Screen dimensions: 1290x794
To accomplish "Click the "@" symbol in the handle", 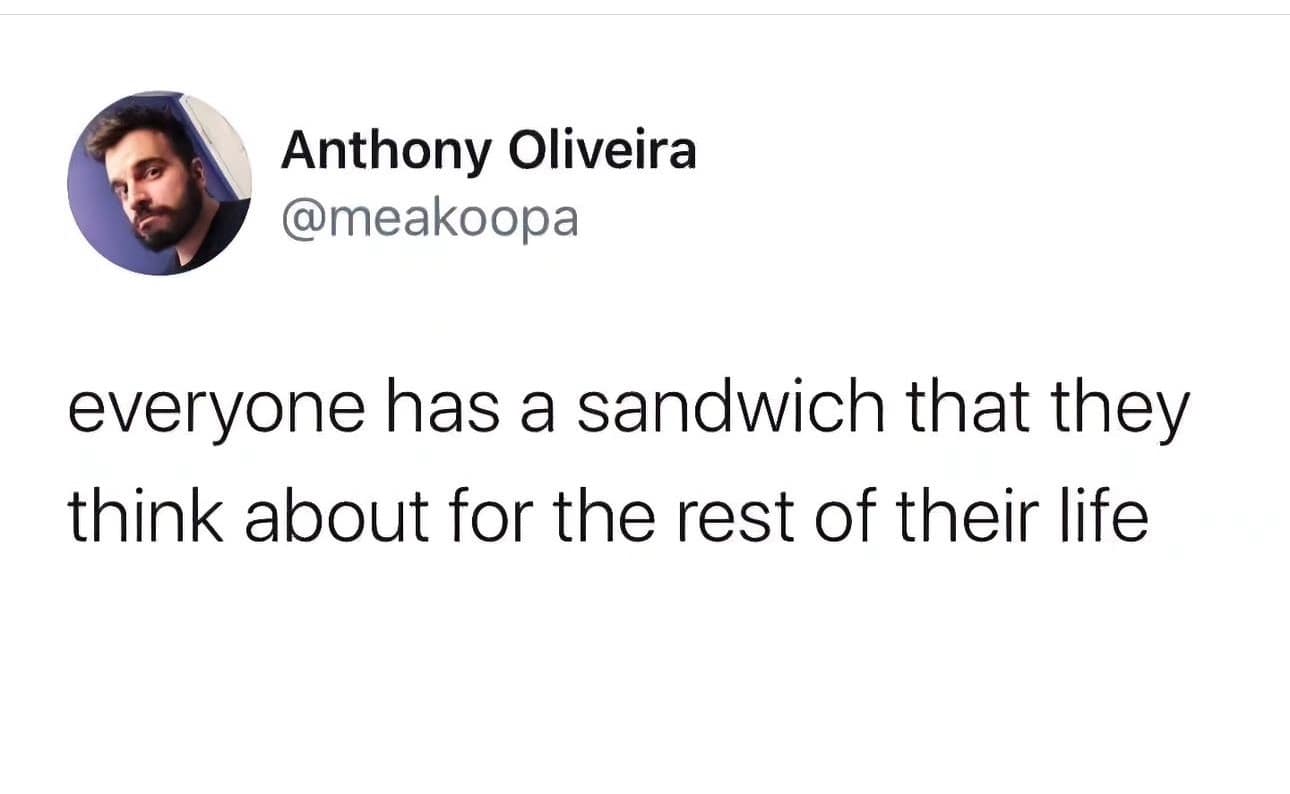I will click(x=299, y=218).
